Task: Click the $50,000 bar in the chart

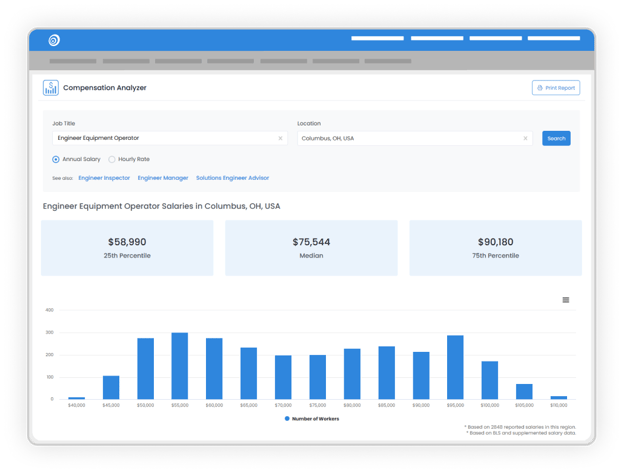Action: 146,369
